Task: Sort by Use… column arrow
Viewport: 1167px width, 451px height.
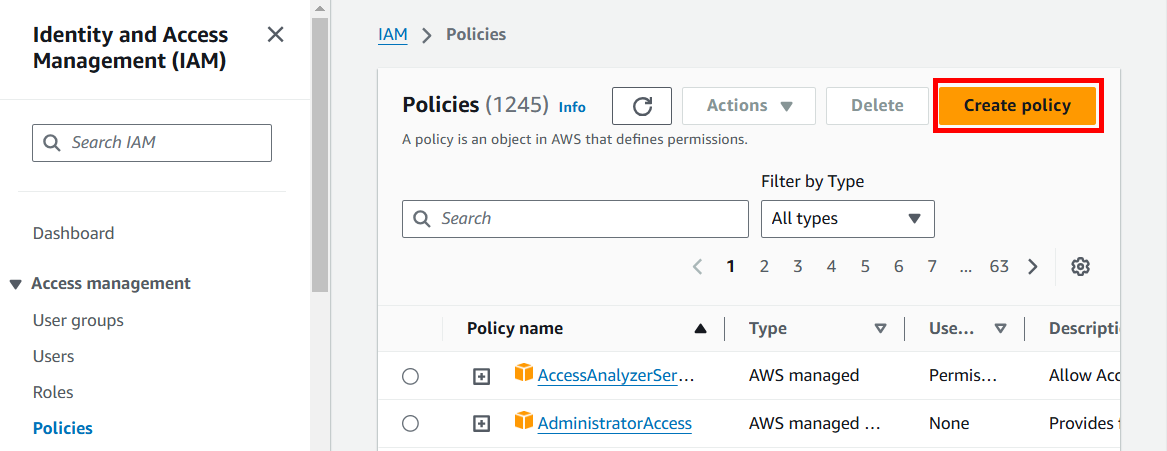Action: tap(1000, 328)
